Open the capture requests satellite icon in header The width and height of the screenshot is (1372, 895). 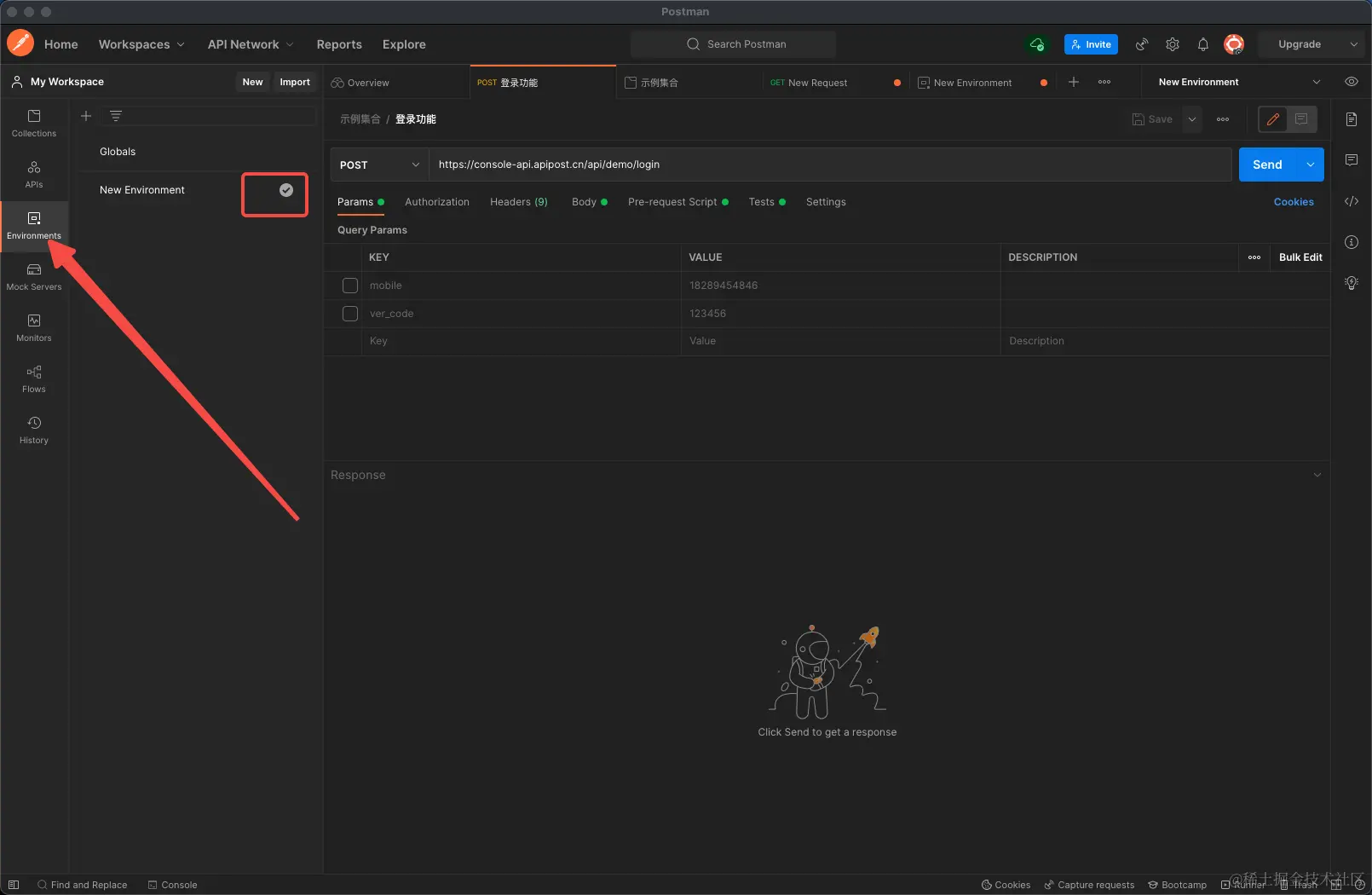tap(1142, 44)
